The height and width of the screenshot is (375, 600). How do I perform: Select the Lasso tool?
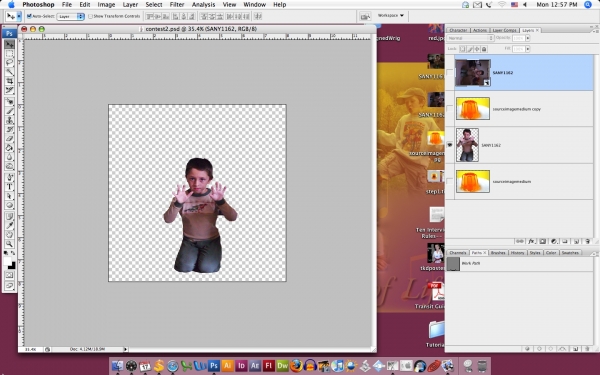9,62
